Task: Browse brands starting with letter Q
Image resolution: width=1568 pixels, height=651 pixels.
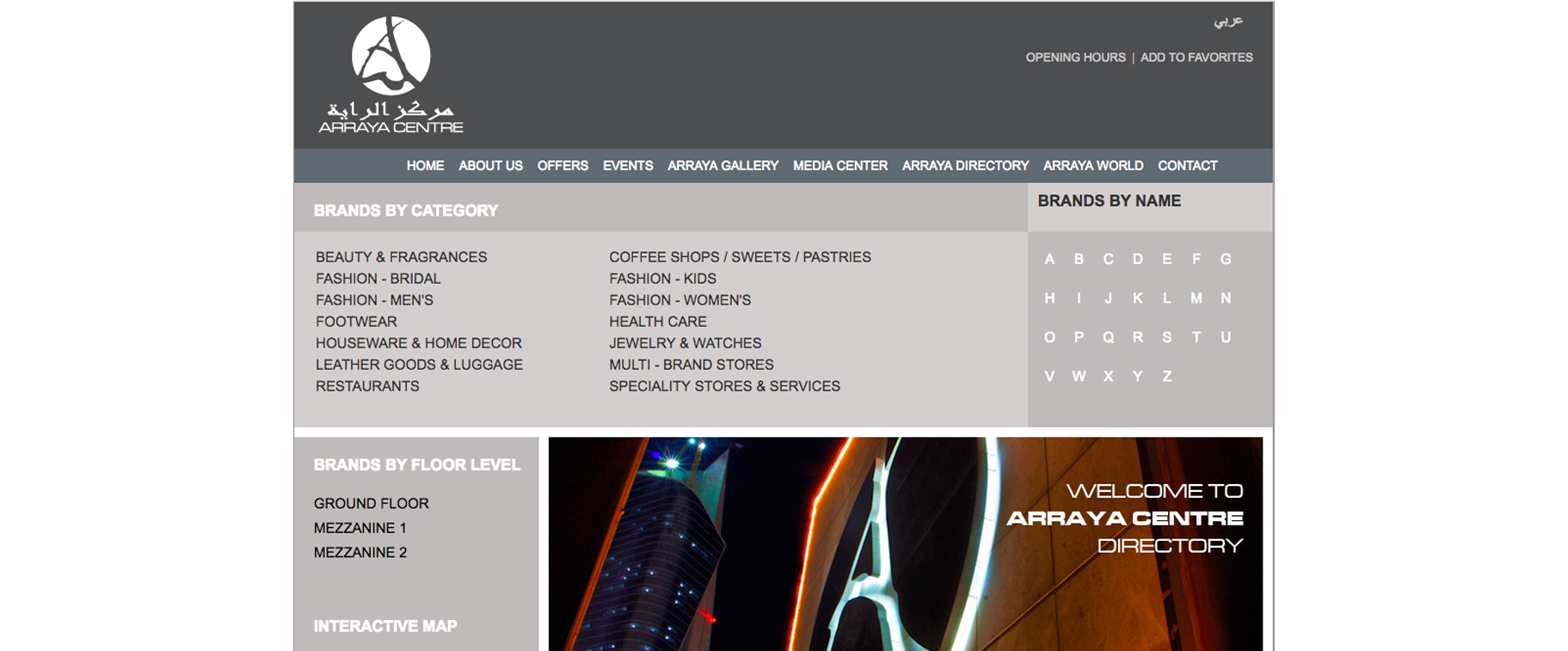Action: click(1108, 337)
